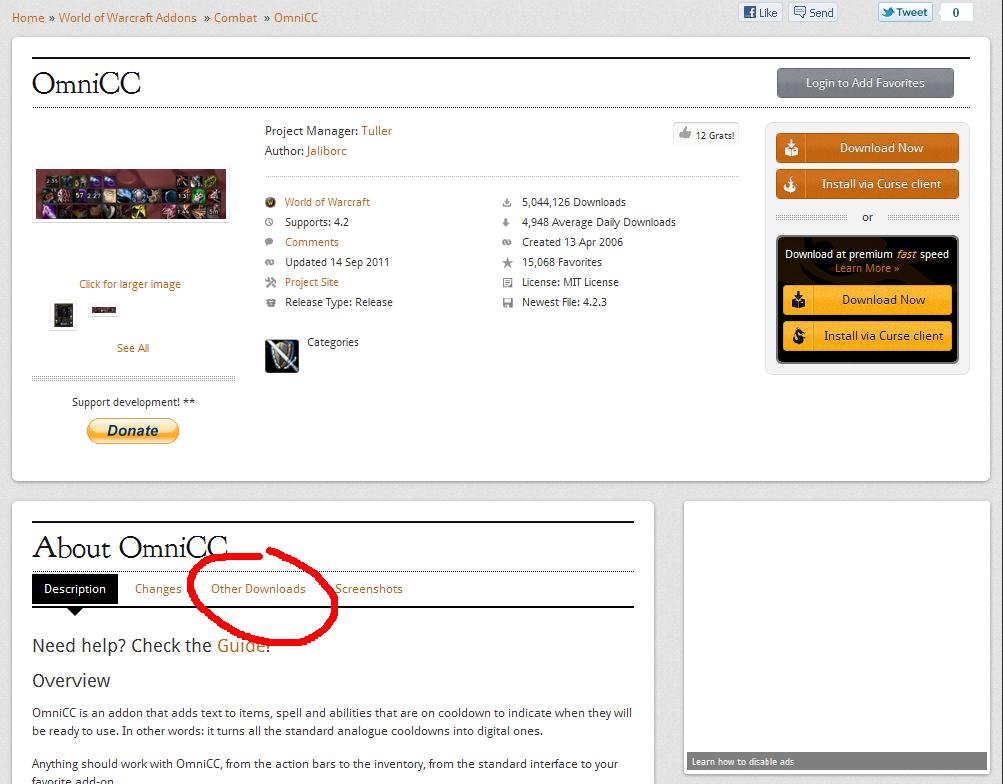
Task: Open the Home breadcrumb link
Action: [28, 18]
